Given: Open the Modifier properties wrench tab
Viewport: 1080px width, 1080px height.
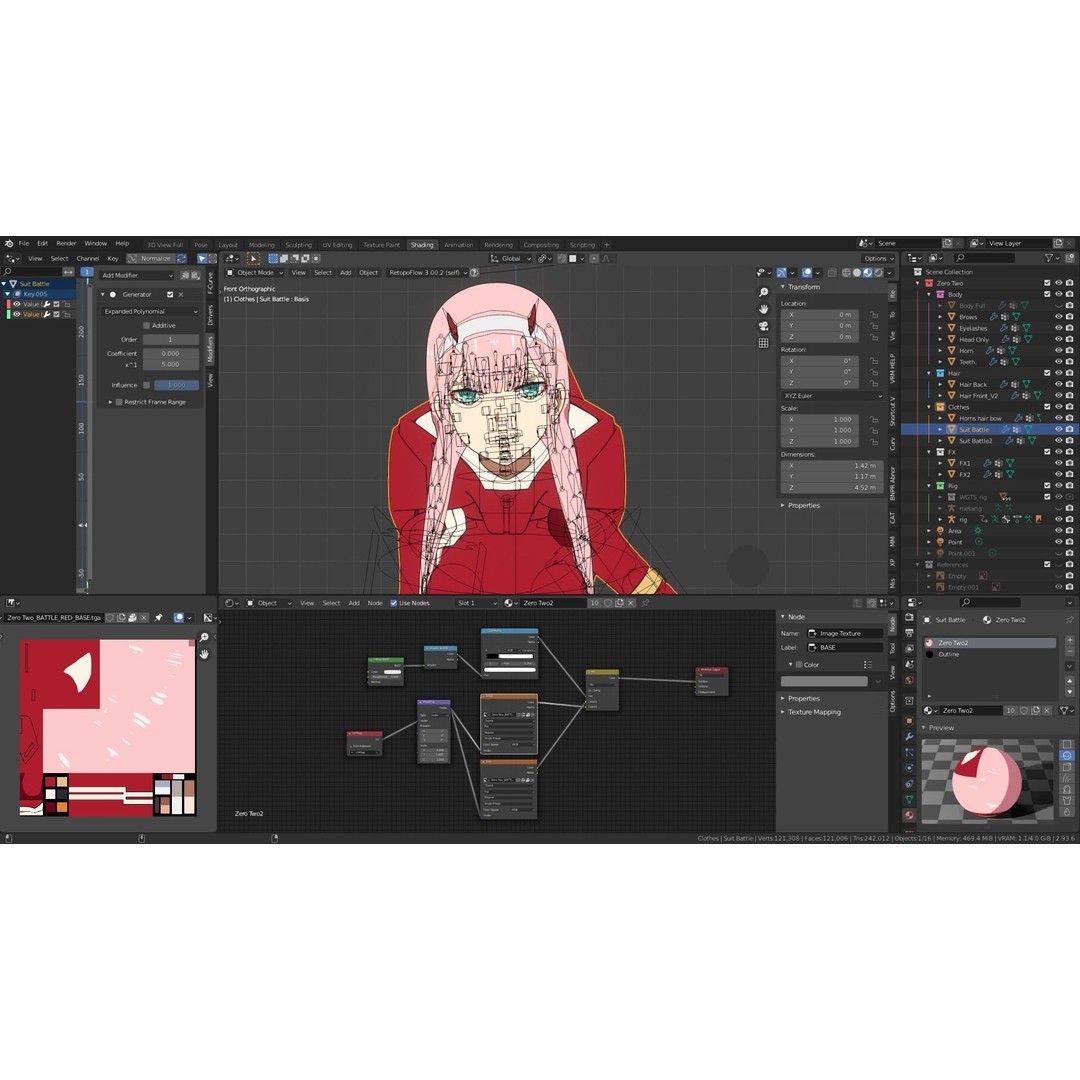Looking at the screenshot, I should 909,736.
